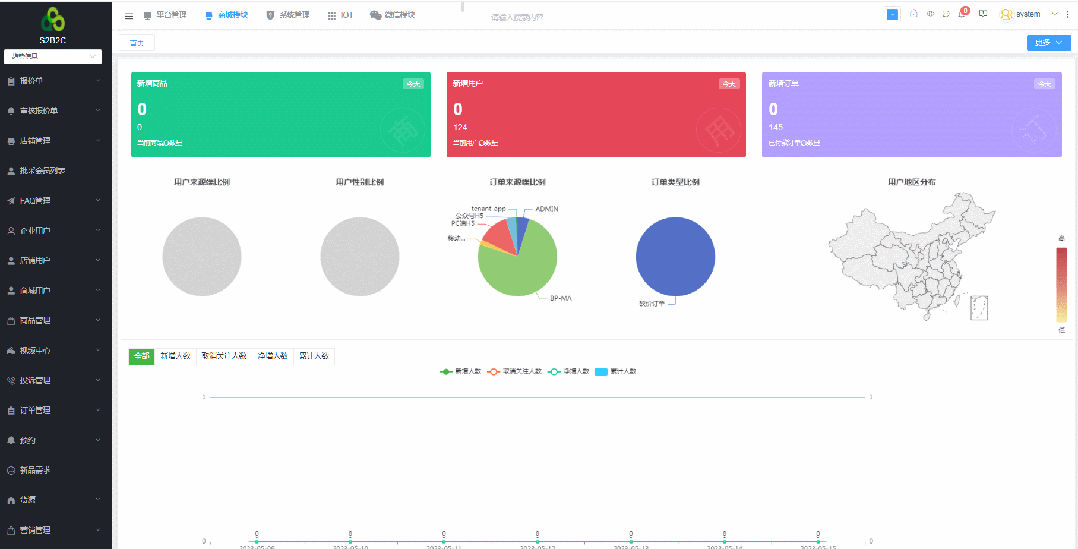The width and height of the screenshot is (1078, 549).
Task: Click the 今天 tag on the purple card
Action: [1044, 84]
